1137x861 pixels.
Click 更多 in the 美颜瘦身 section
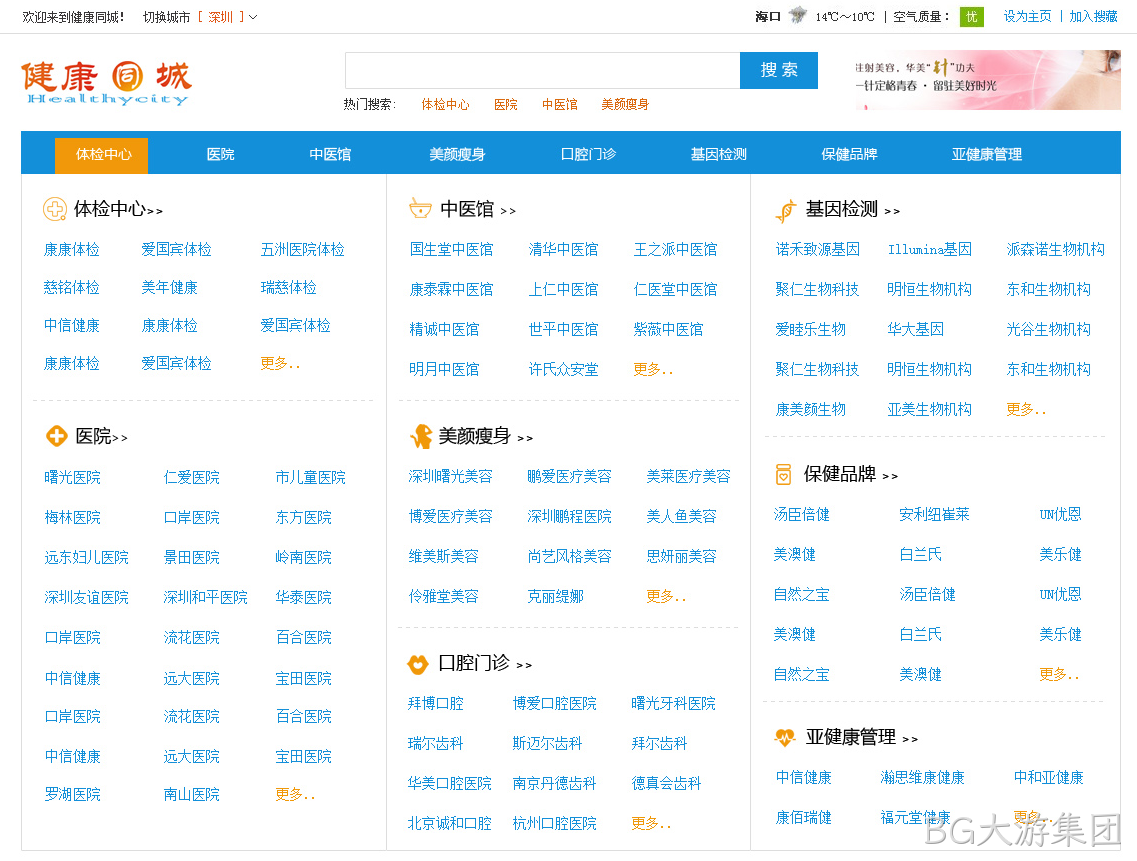click(666, 596)
